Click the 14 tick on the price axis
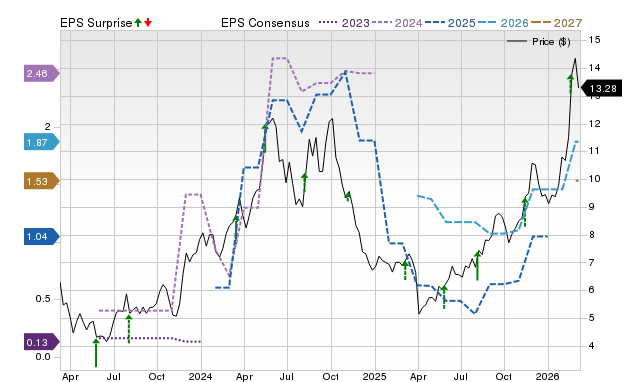 point(594,68)
